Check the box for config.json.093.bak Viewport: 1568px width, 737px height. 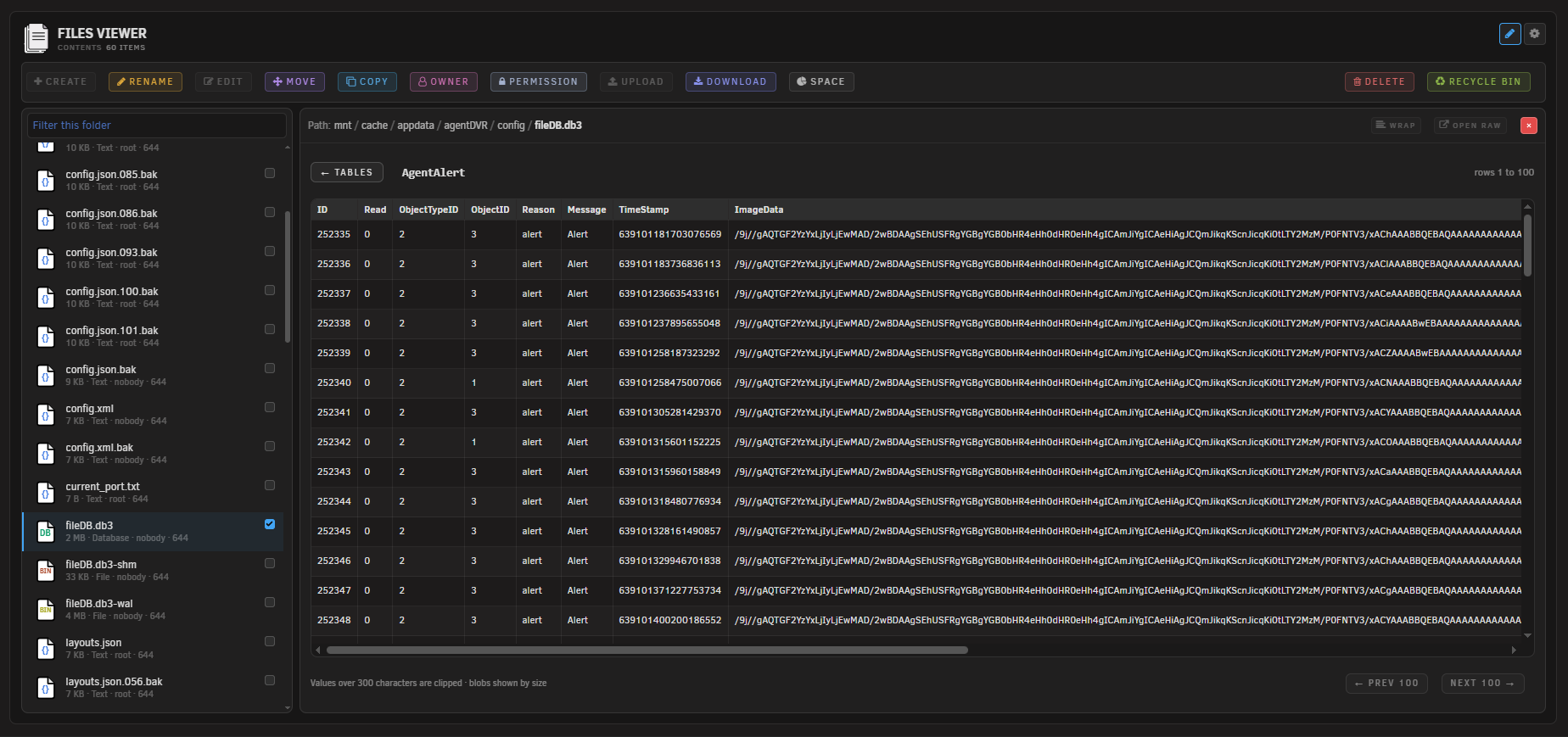[270, 251]
